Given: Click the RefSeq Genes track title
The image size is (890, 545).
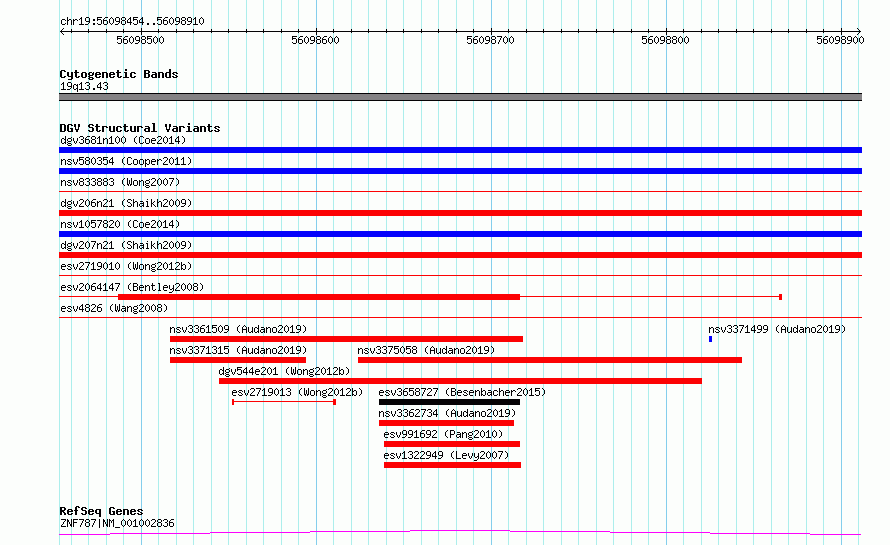Looking at the screenshot, I should [101, 511].
